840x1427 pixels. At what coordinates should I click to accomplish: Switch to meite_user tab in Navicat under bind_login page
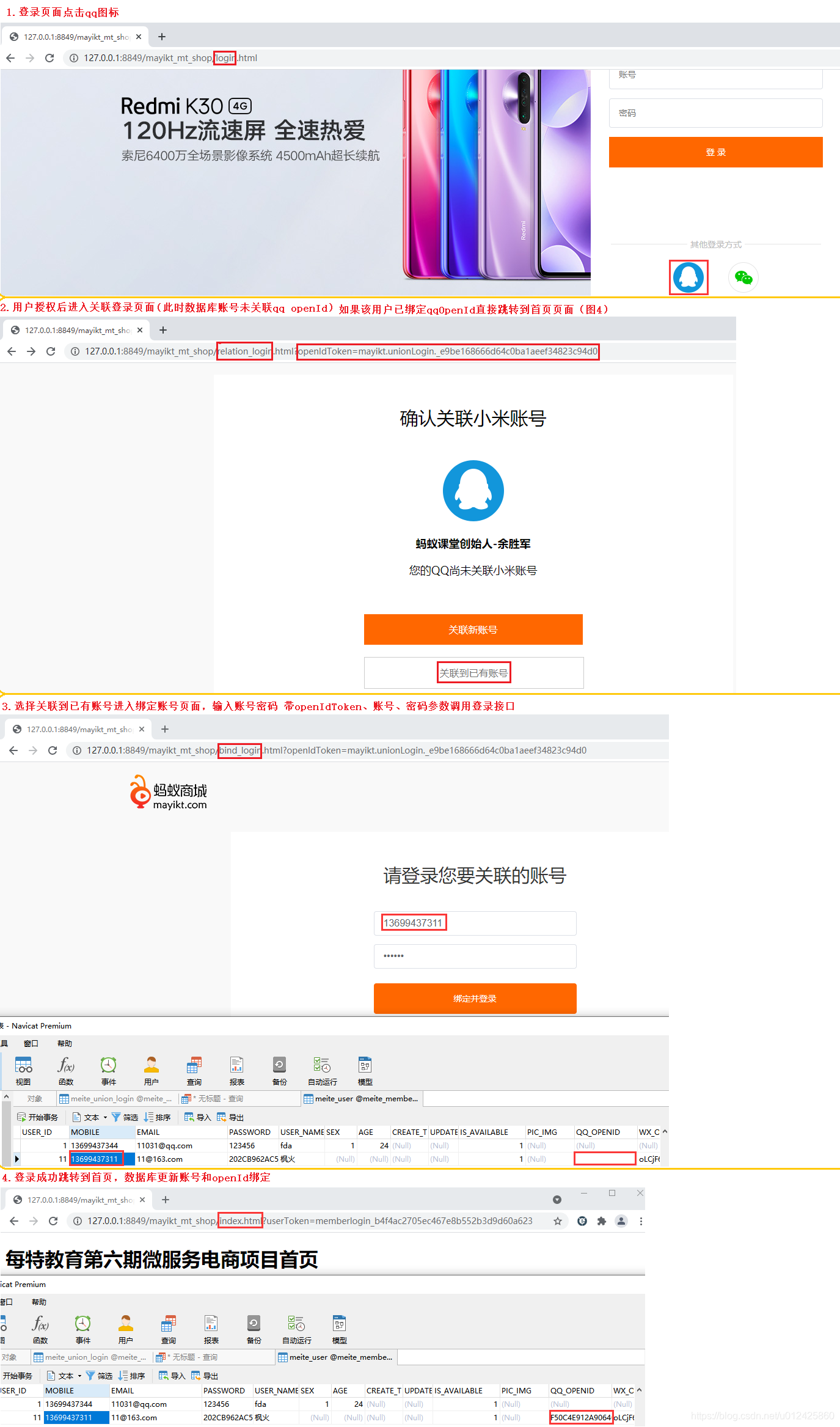pos(362,1098)
